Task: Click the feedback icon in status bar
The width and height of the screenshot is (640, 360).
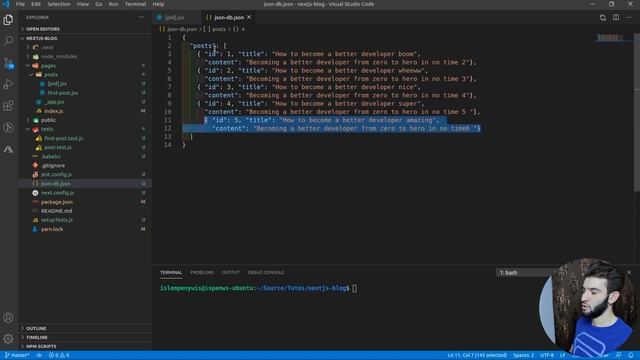Action: (619, 355)
